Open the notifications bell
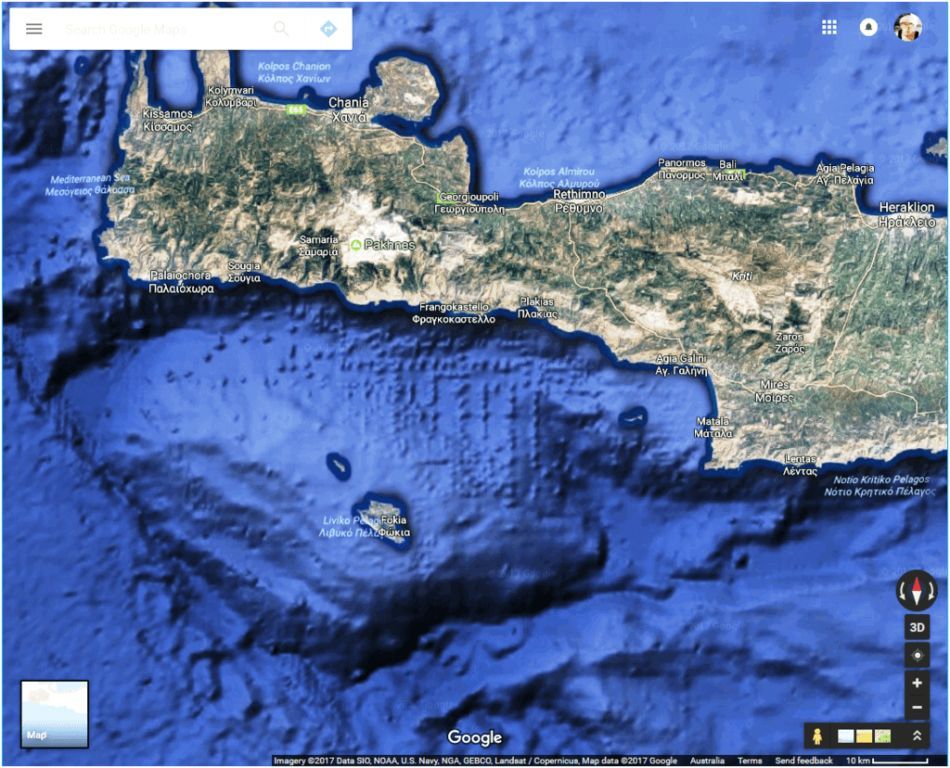Viewport: 950px width, 768px height. click(868, 27)
